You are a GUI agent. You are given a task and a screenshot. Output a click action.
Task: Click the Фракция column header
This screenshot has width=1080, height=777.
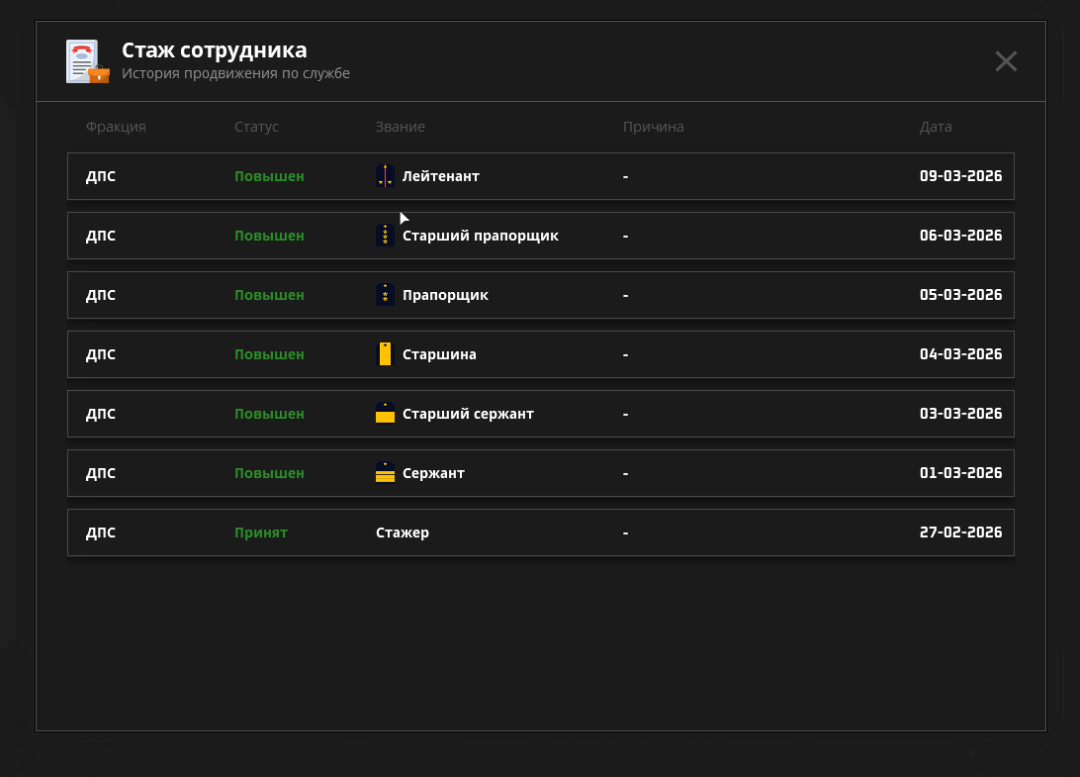click(x=116, y=127)
